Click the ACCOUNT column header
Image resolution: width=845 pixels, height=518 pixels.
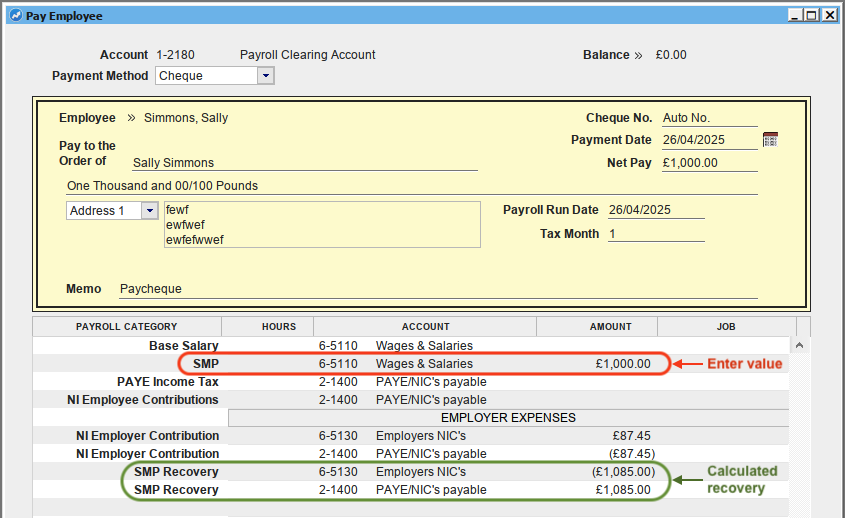(x=425, y=327)
